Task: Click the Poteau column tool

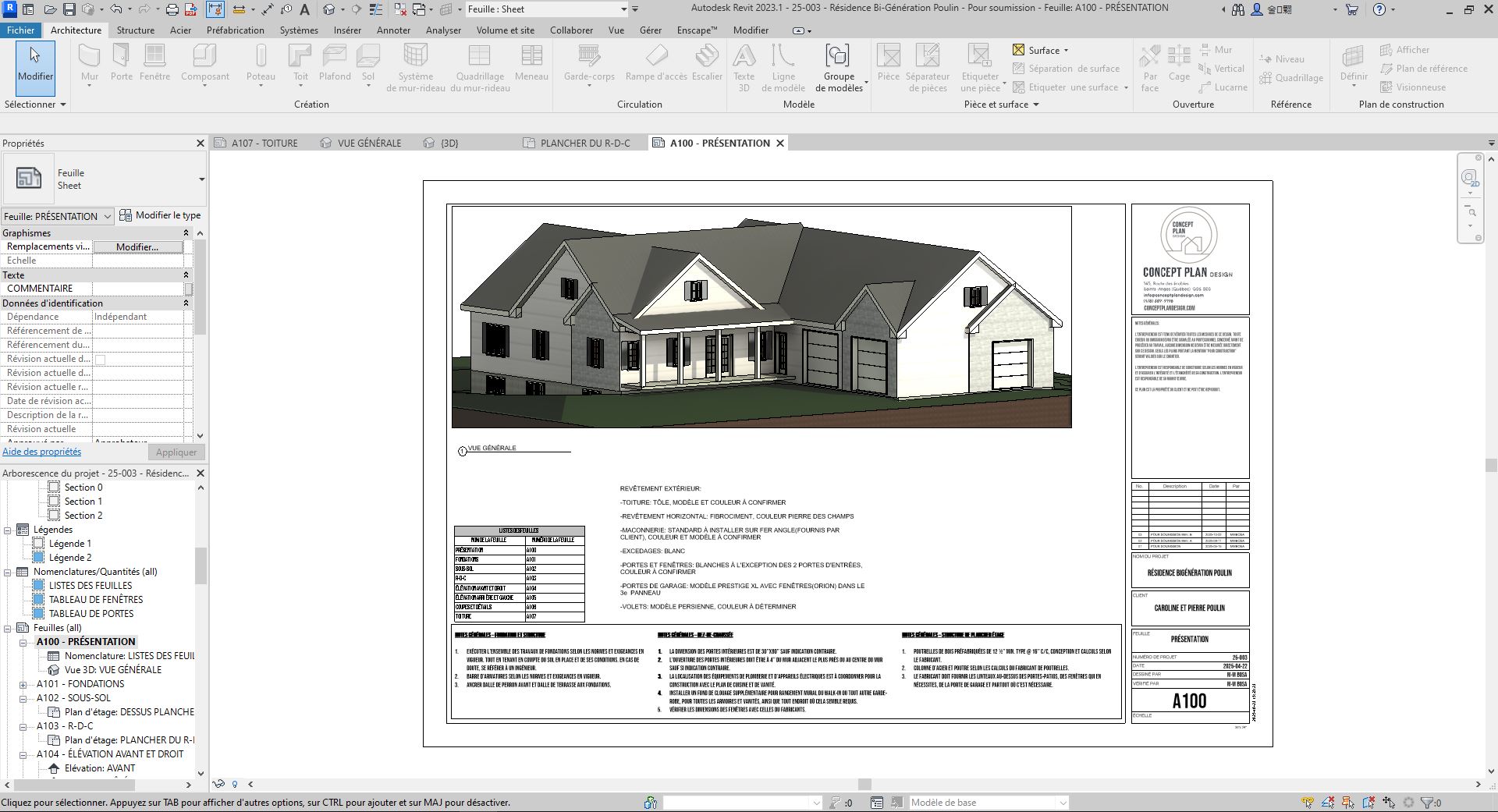Action: point(261,63)
